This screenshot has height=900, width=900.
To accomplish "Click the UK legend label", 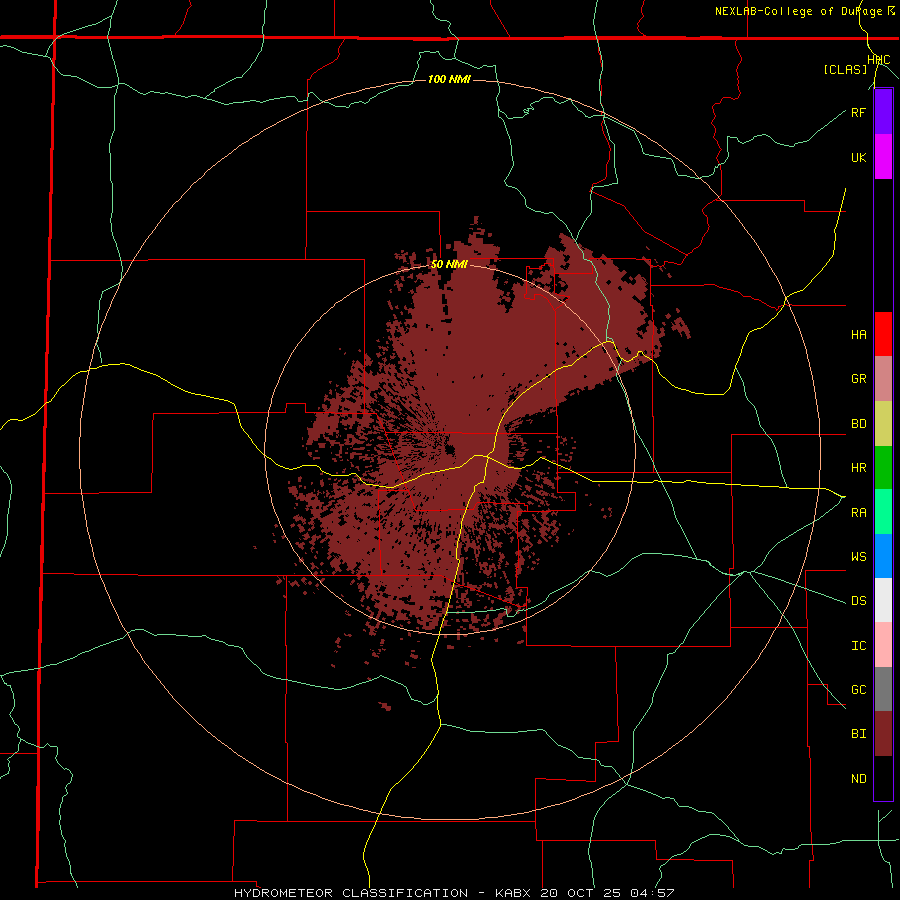I will [x=858, y=157].
